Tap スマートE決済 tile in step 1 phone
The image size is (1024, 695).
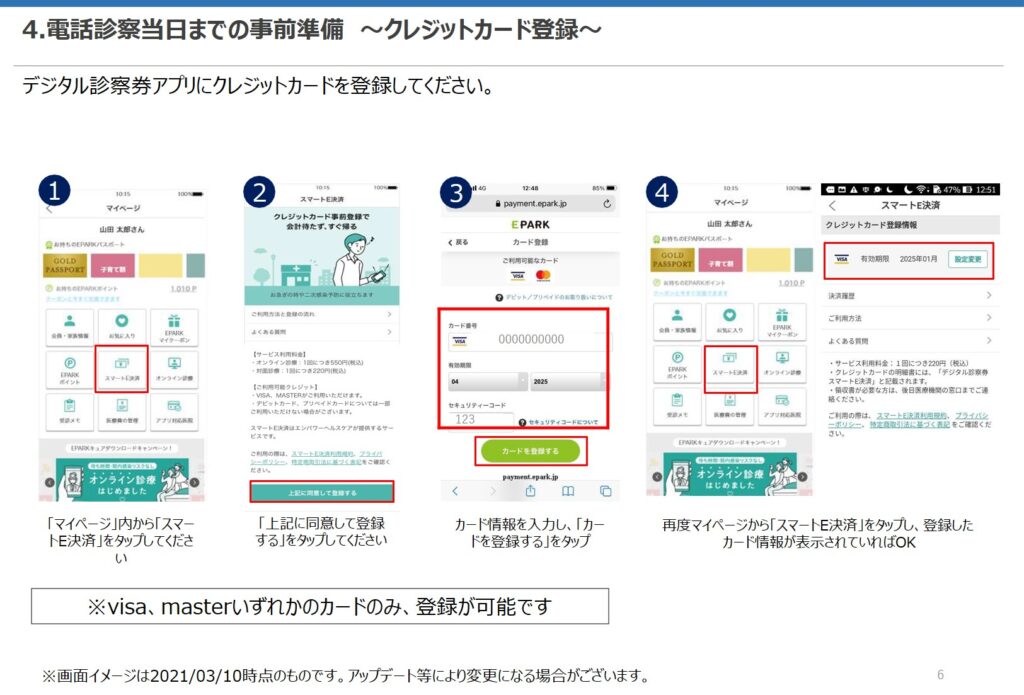click(x=121, y=369)
